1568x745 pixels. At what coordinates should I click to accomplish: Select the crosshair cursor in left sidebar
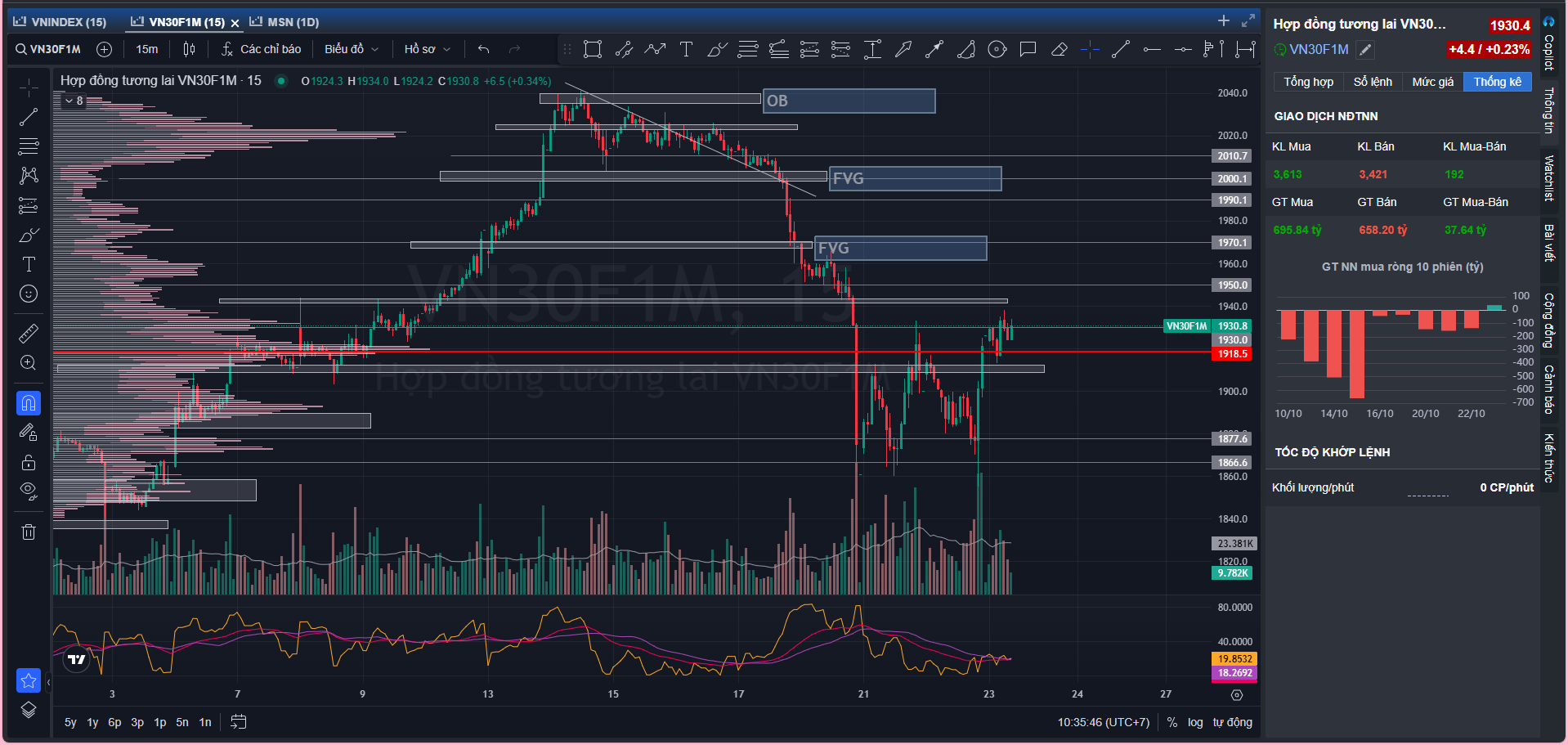tap(29, 88)
